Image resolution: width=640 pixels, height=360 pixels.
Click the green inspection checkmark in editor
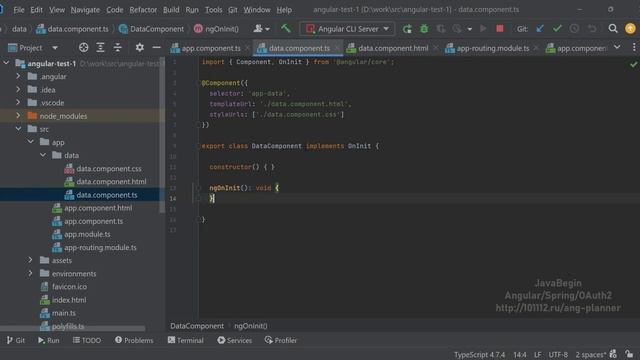(633, 64)
